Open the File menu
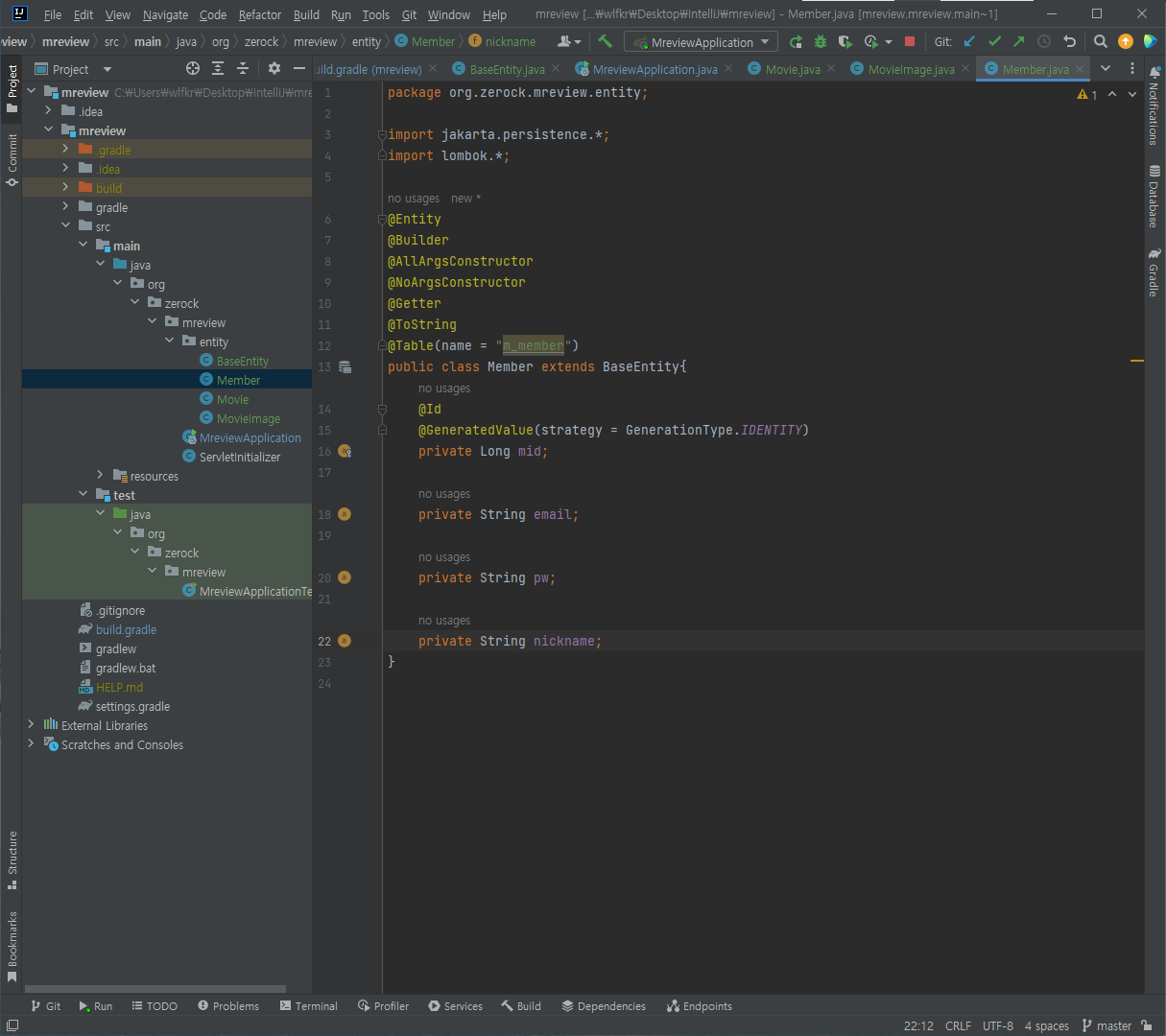Screen dimensions: 1166x1036 tap(53, 14)
